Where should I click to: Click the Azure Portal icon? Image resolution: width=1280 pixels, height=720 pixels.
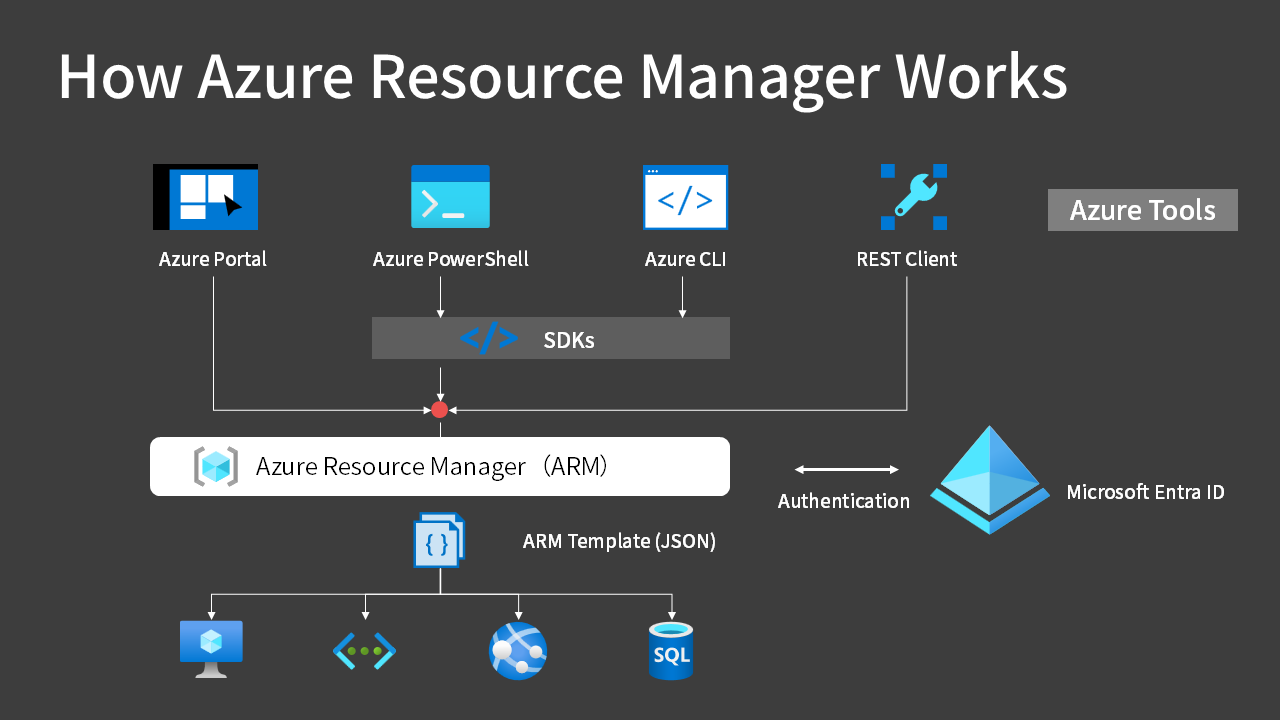coord(206,197)
